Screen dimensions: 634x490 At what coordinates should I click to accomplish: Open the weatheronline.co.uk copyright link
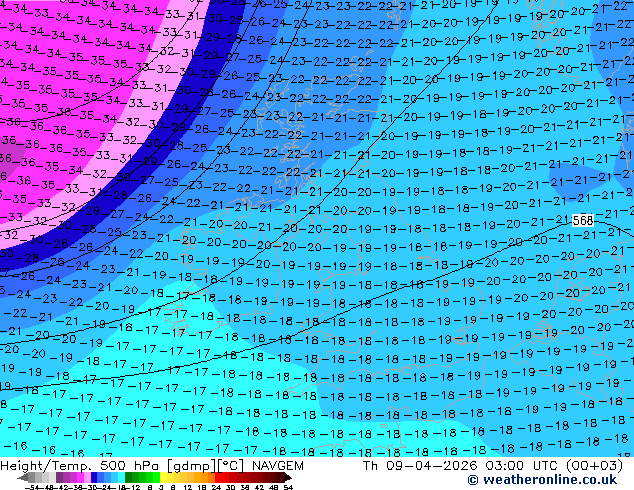pos(542,480)
